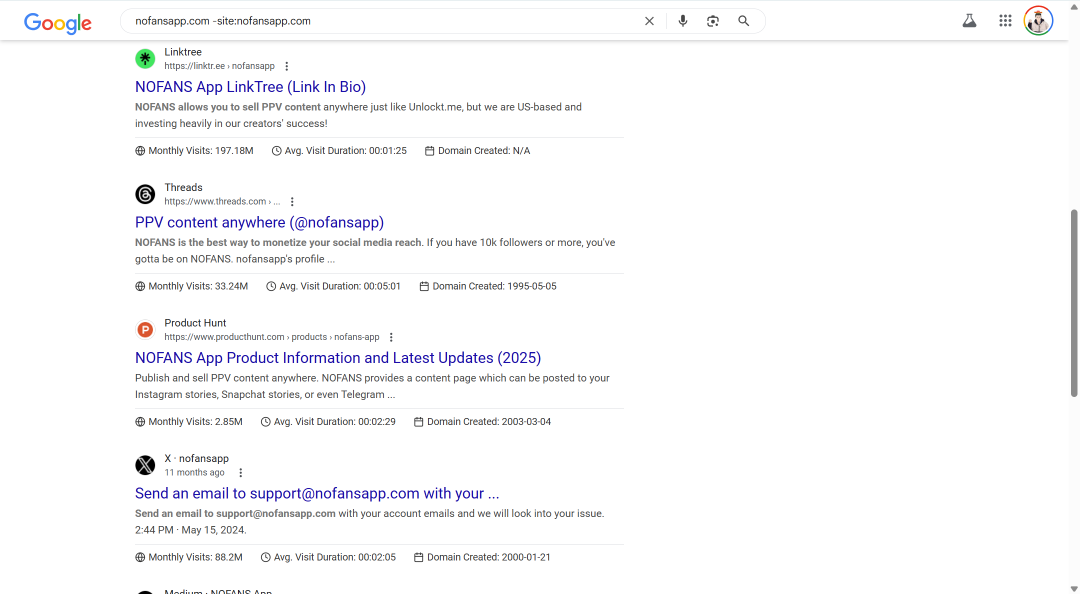The image size is (1080, 594).
Task: Click globe icon beside Monthly Visits: 2.85M
Action: pos(140,422)
